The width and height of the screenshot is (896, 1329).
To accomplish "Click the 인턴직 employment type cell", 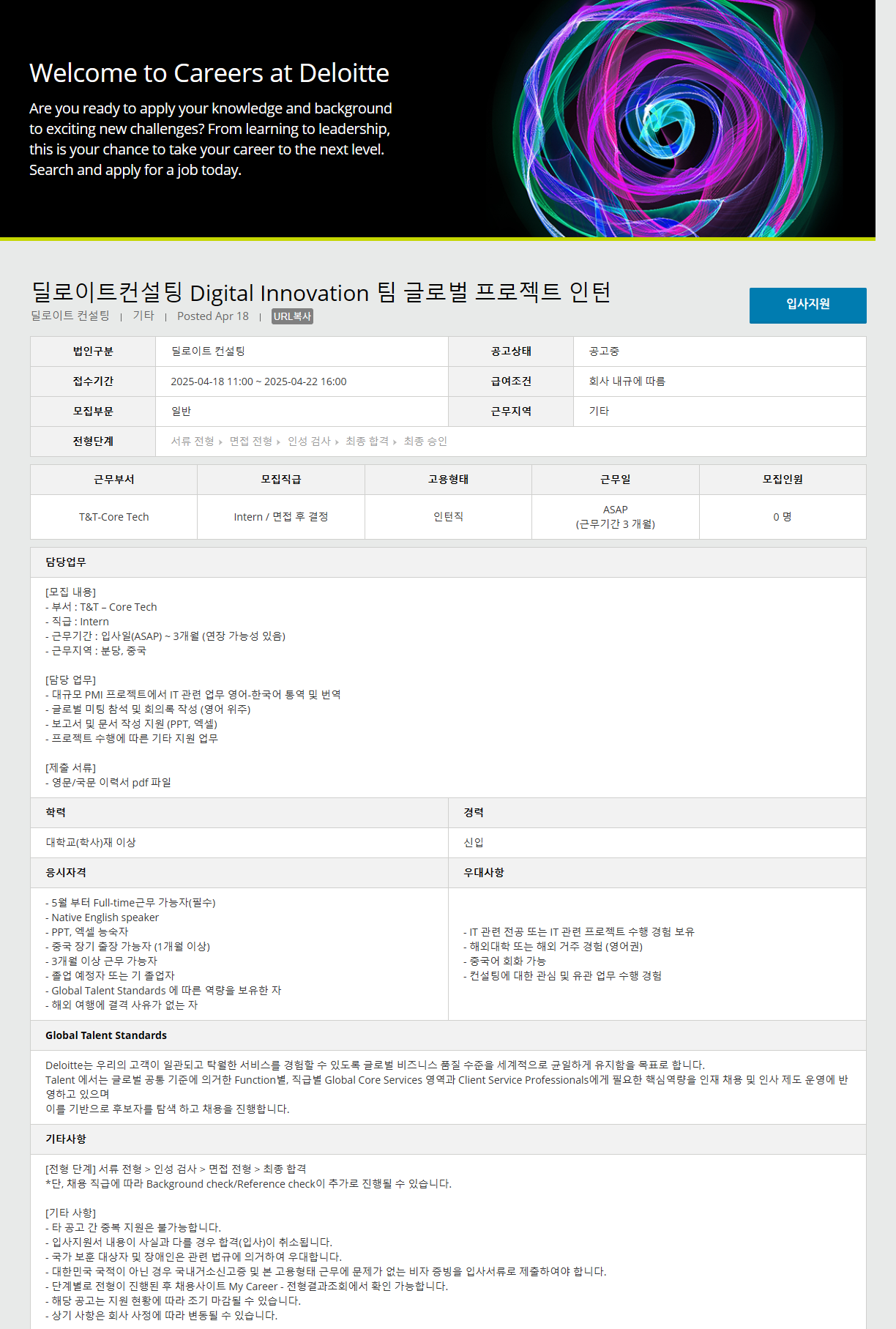I will coord(448,517).
